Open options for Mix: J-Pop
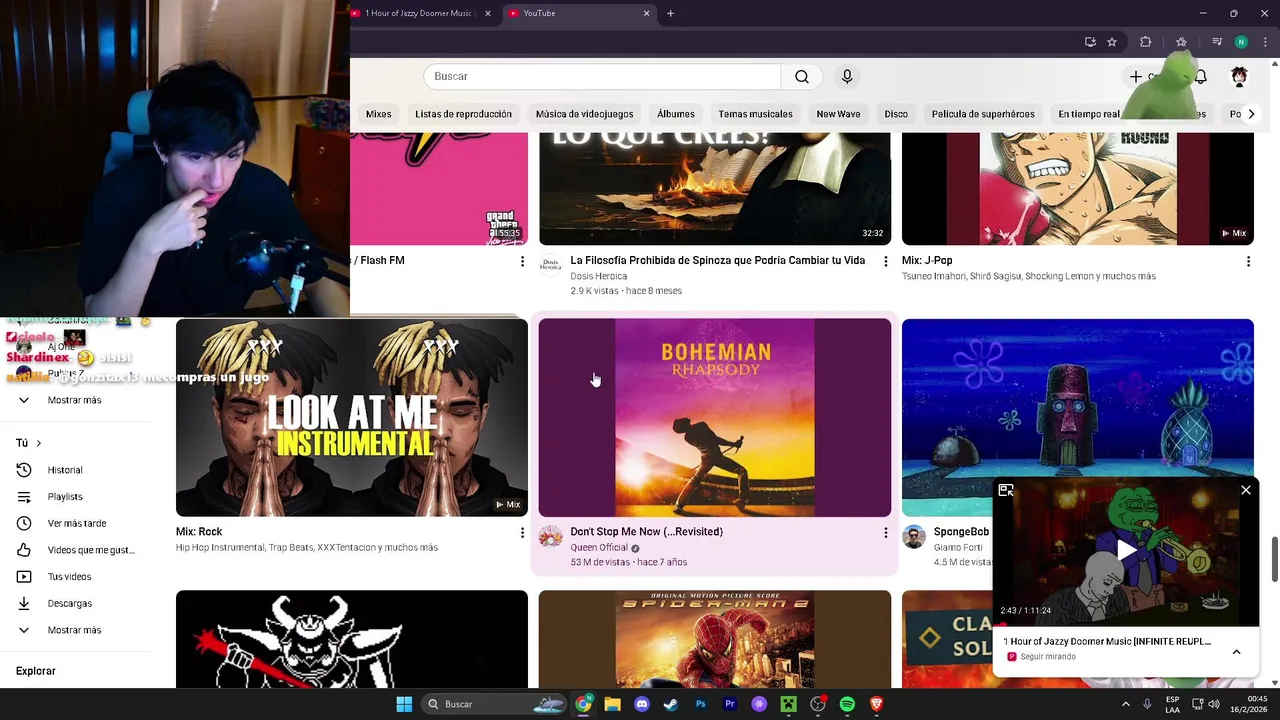This screenshot has width=1280, height=720. (x=1248, y=261)
